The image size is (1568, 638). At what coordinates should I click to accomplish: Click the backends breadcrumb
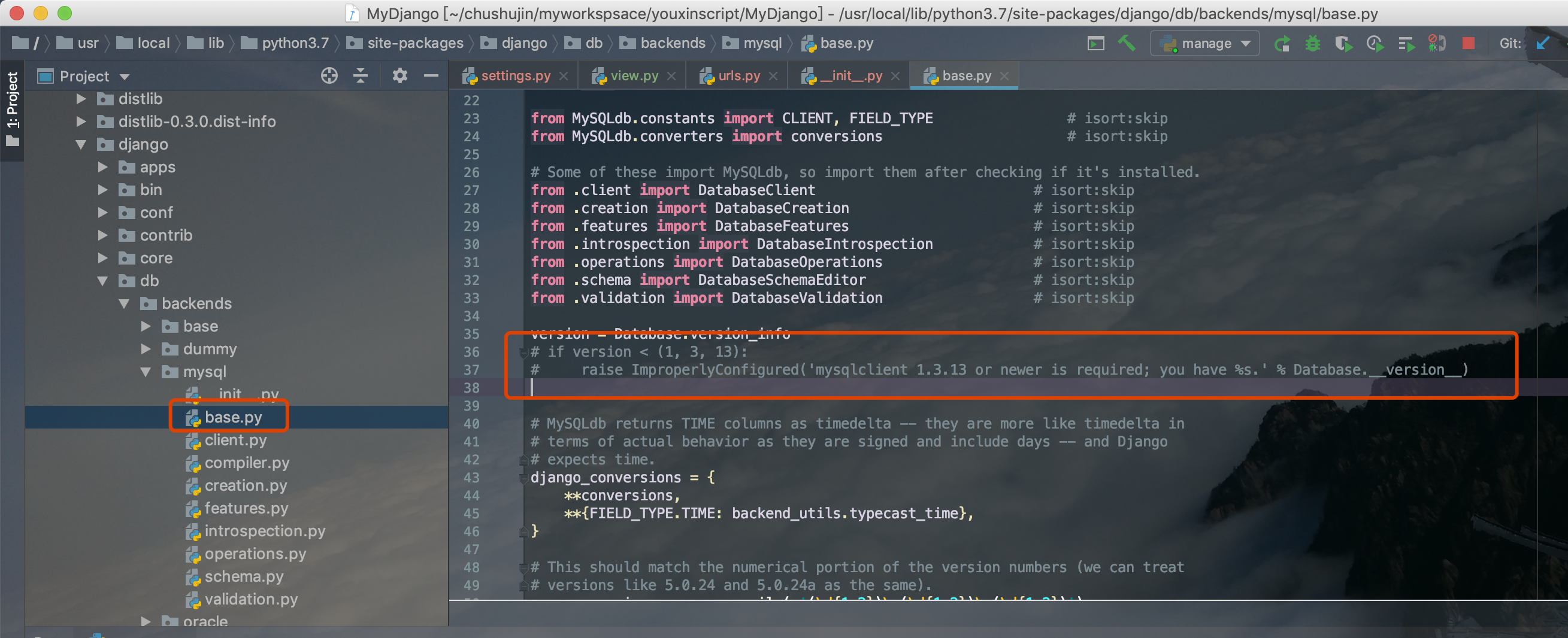(x=662, y=43)
